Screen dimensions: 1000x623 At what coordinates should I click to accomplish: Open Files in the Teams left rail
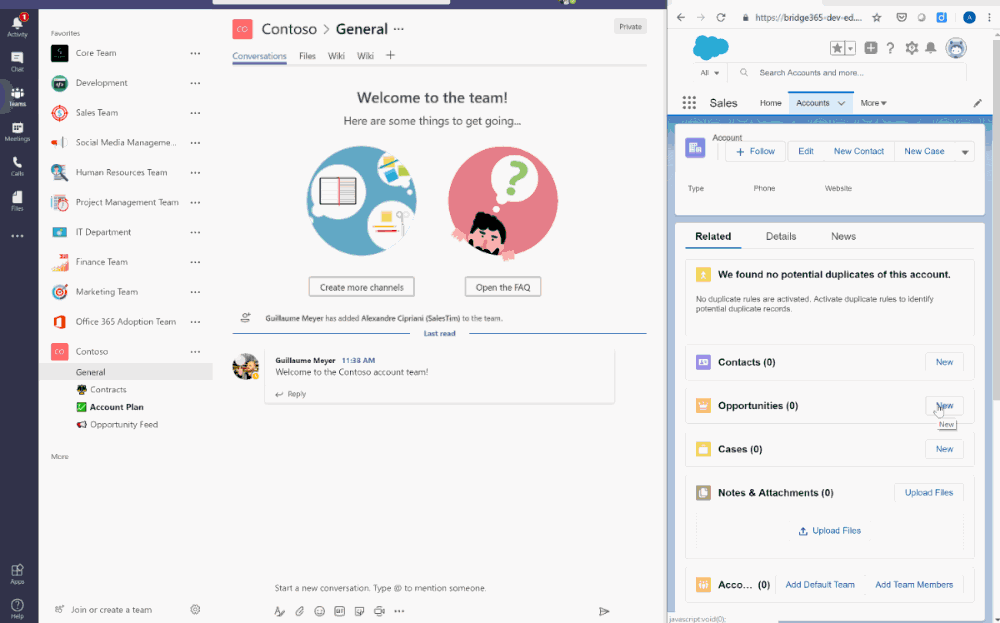17,201
